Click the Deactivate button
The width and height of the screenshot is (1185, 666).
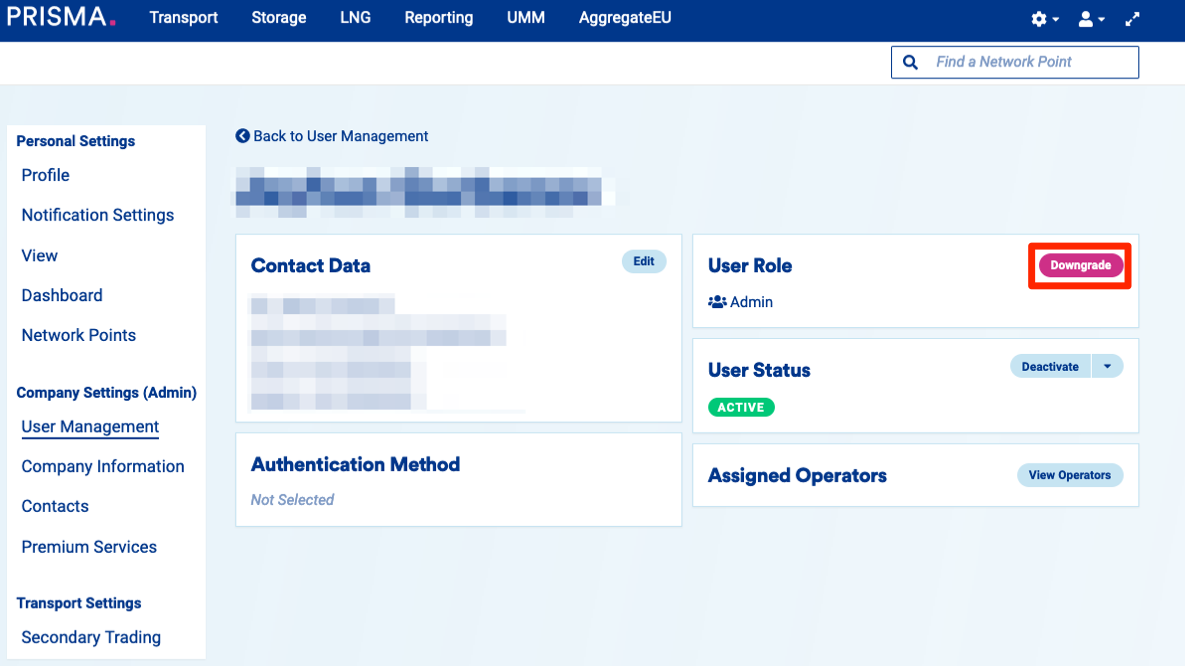coord(1050,367)
